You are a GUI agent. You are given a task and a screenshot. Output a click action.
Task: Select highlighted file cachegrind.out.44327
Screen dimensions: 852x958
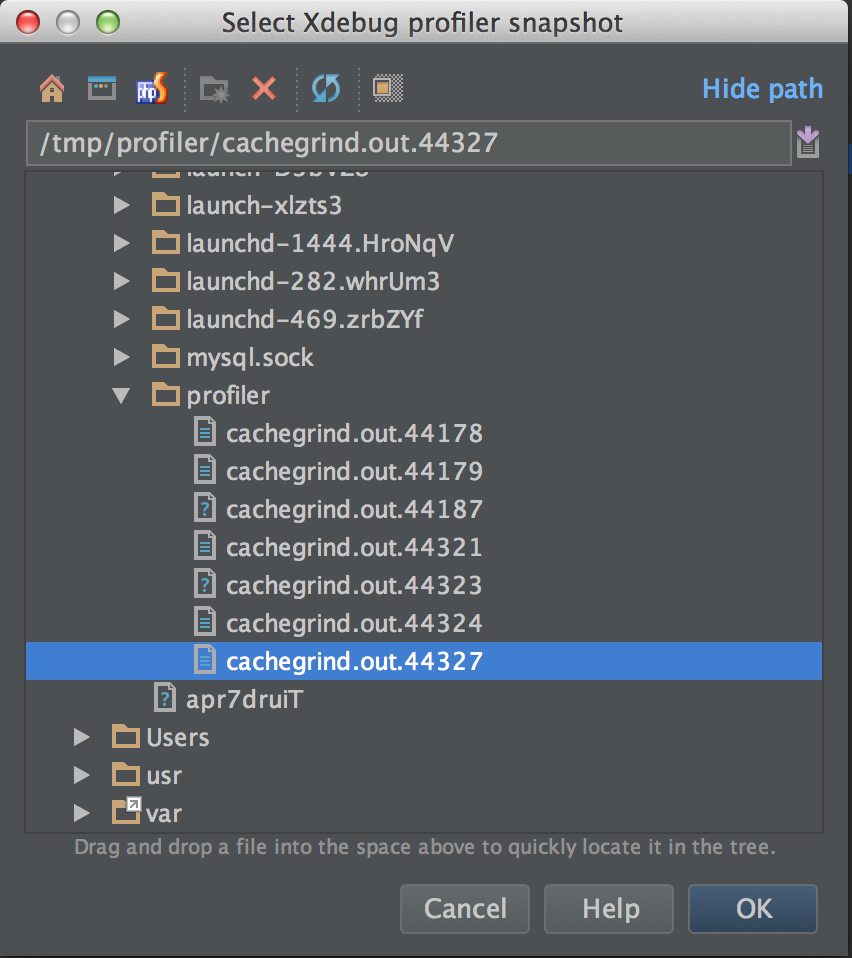(424, 661)
